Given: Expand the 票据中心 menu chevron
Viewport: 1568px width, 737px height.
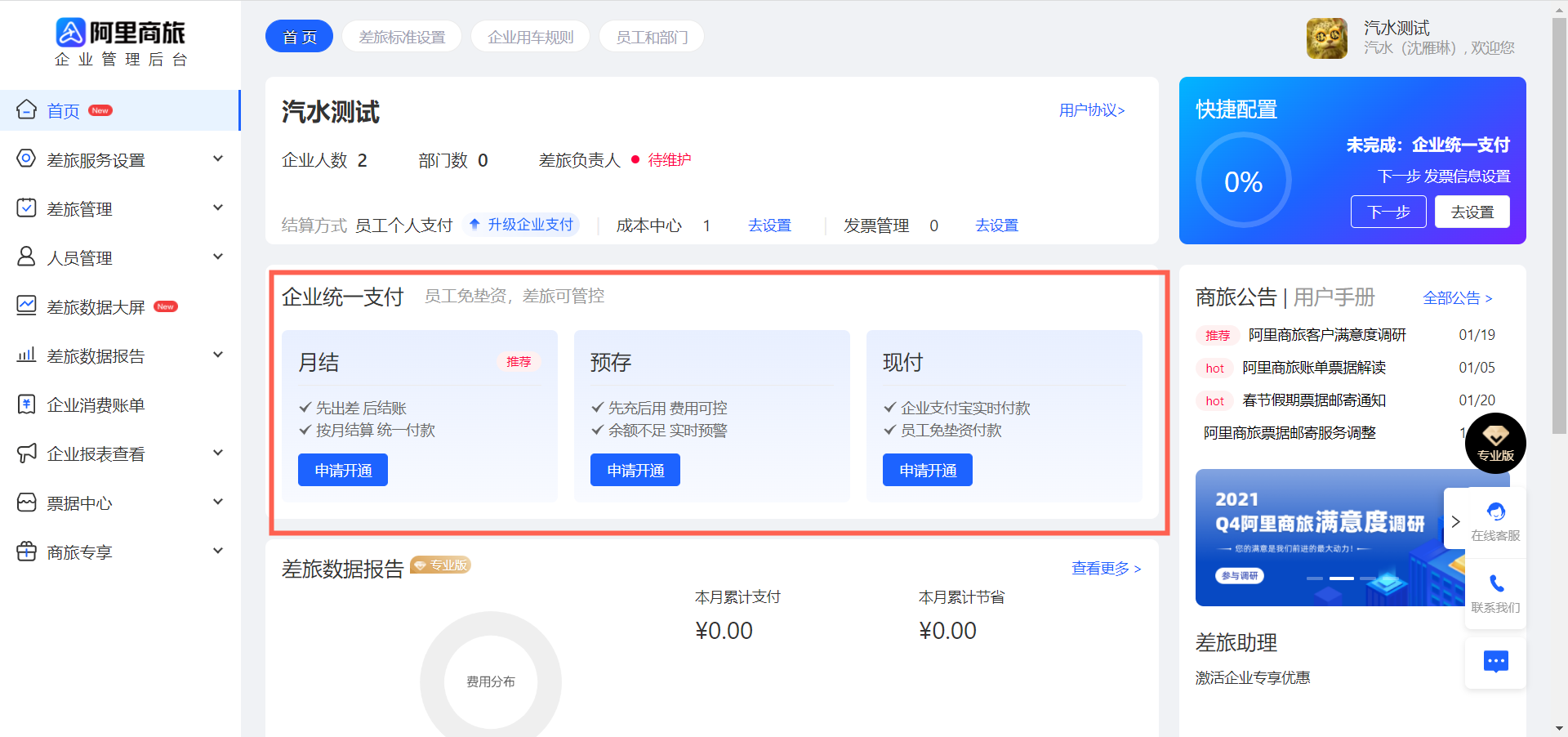Looking at the screenshot, I should [218, 502].
